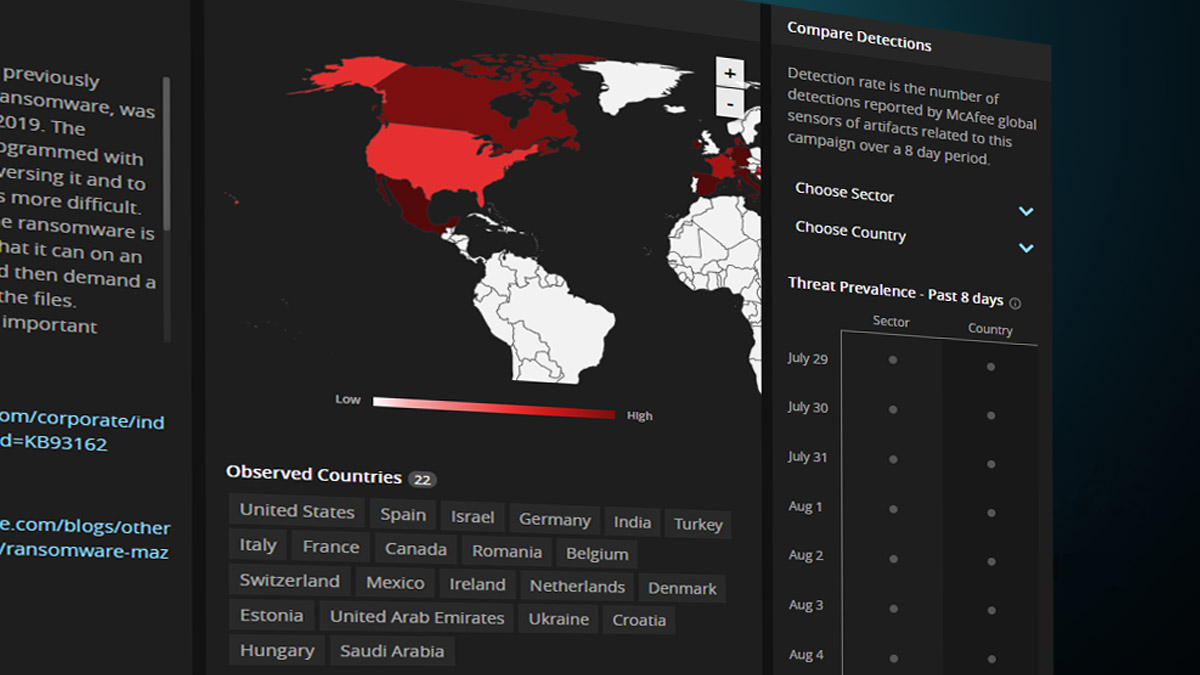Select the Canada country tag
The image size is (1200, 675).
[416, 549]
